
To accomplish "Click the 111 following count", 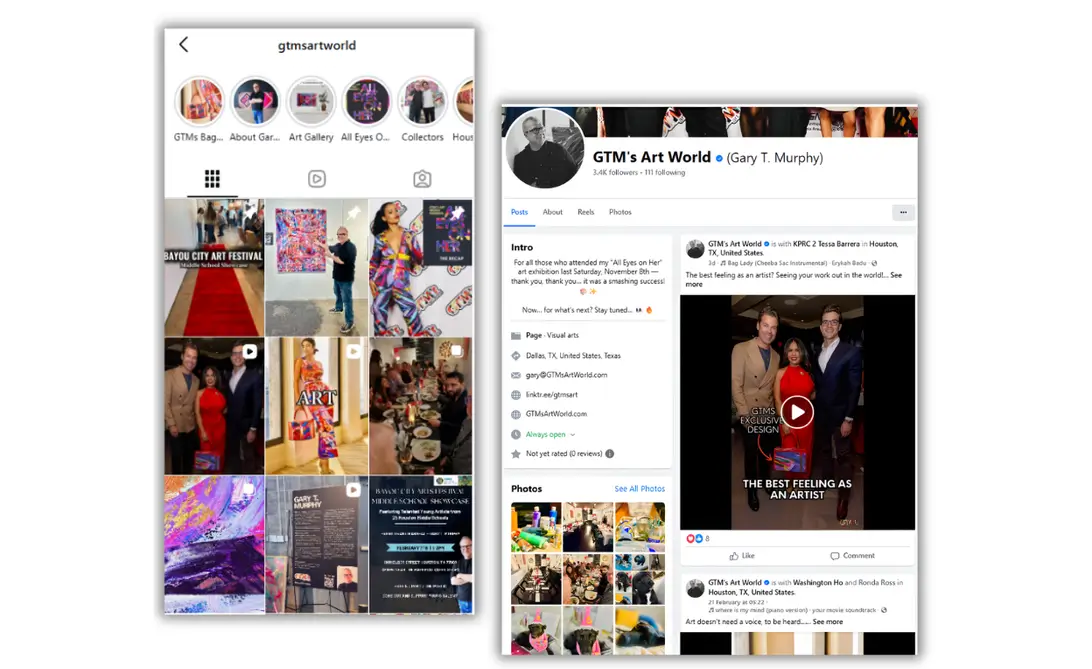I will [664, 173].
